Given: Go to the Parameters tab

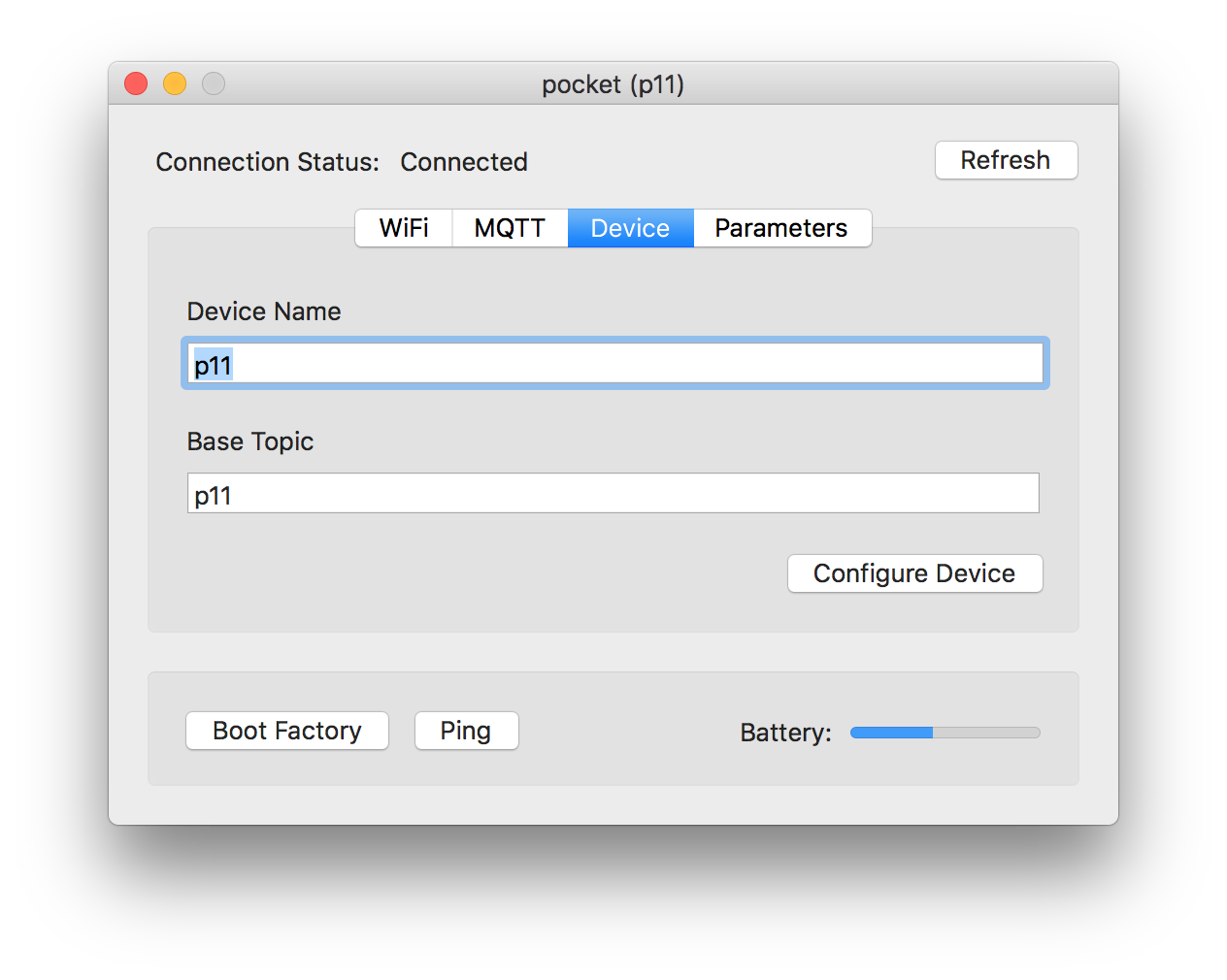Looking at the screenshot, I should [x=781, y=228].
